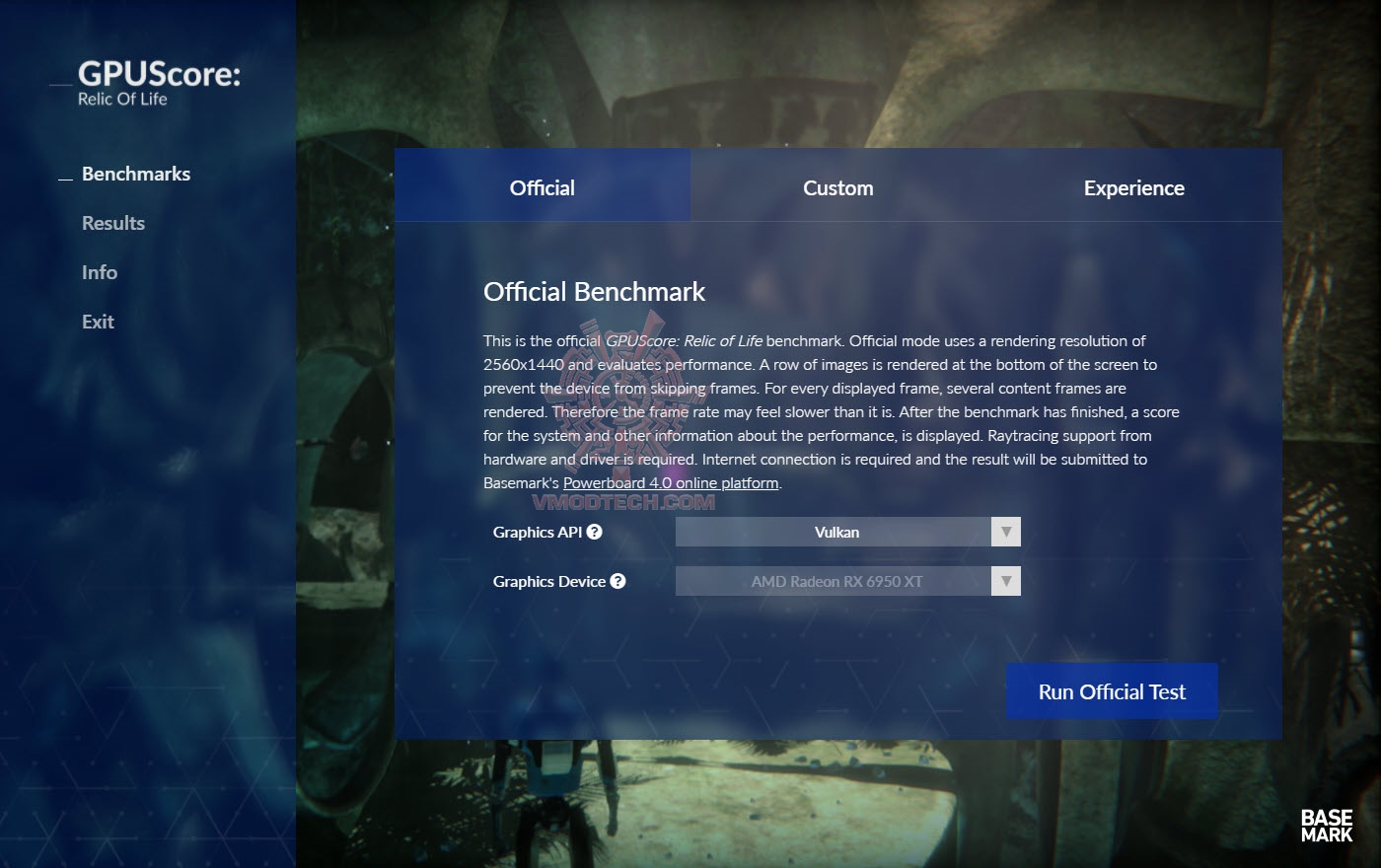This screenshot has width=1381, height=868.
Task: Open the Graphics Device help icon
Action: click(618, 581)
